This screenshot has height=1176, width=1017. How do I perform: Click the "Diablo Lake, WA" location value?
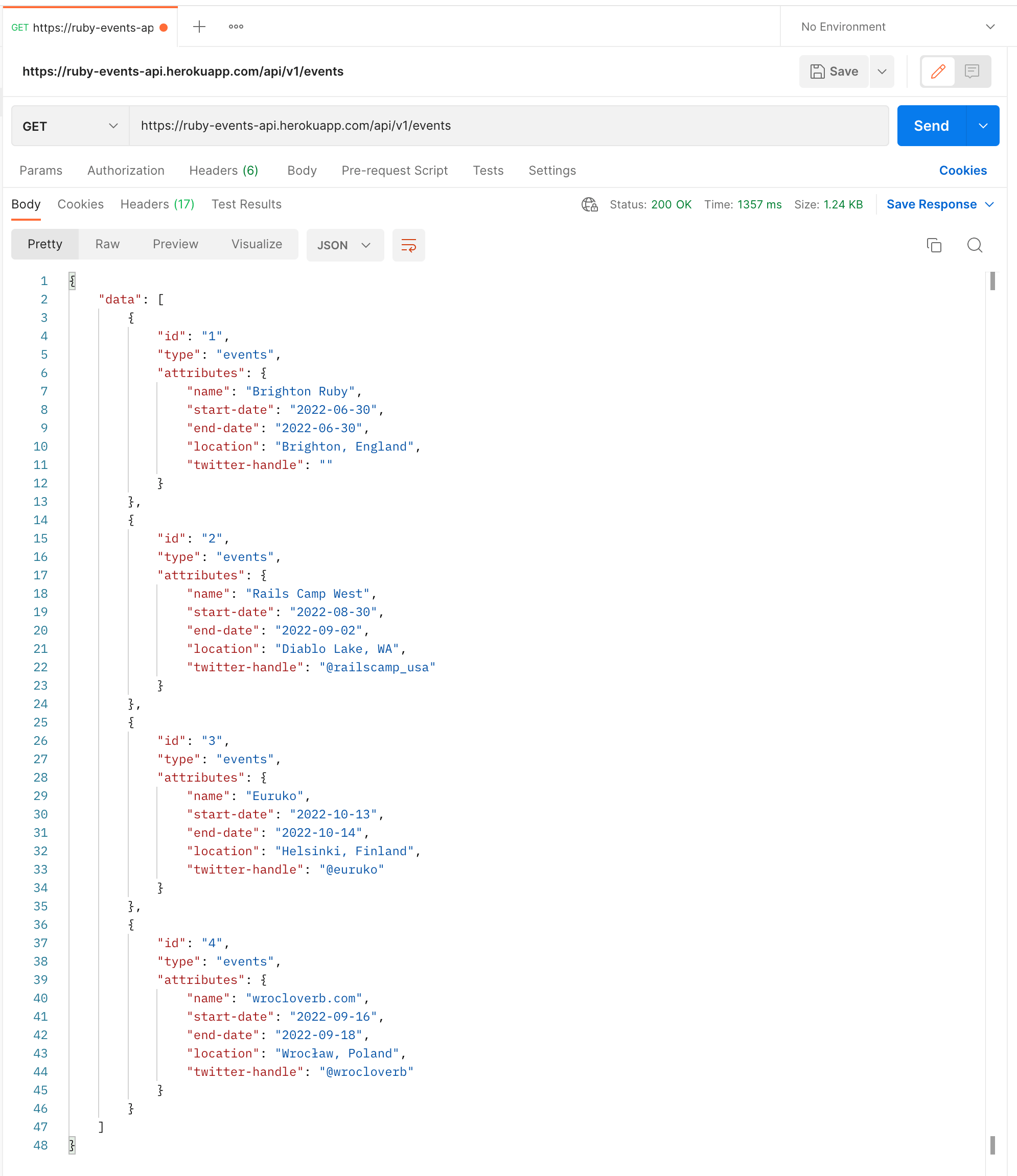point(337,649)
